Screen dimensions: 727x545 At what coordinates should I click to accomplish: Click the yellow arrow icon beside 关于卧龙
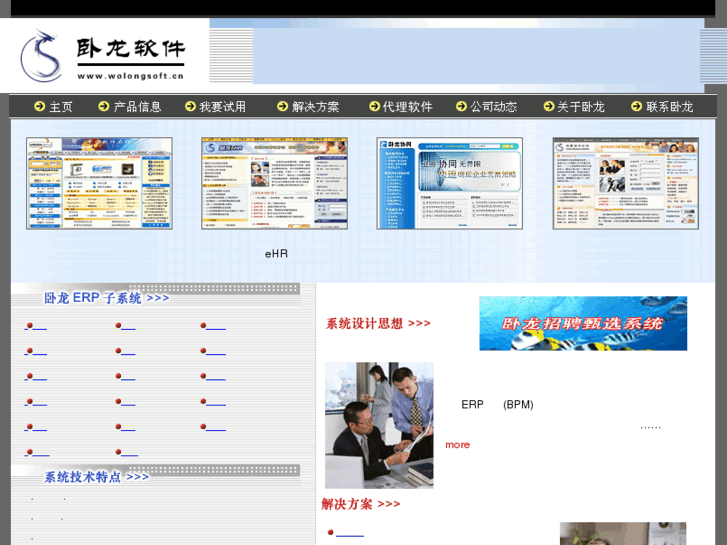(x=548, y=106)
